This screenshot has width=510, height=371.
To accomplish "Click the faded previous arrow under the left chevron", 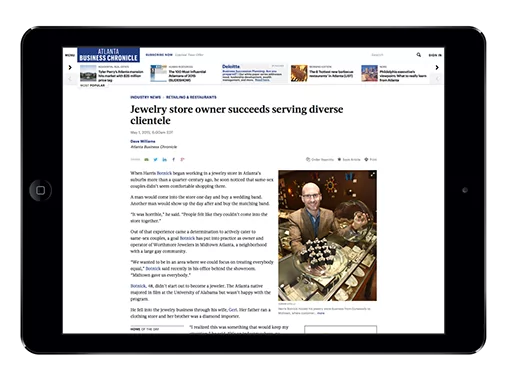I will (x=70, y=79).
